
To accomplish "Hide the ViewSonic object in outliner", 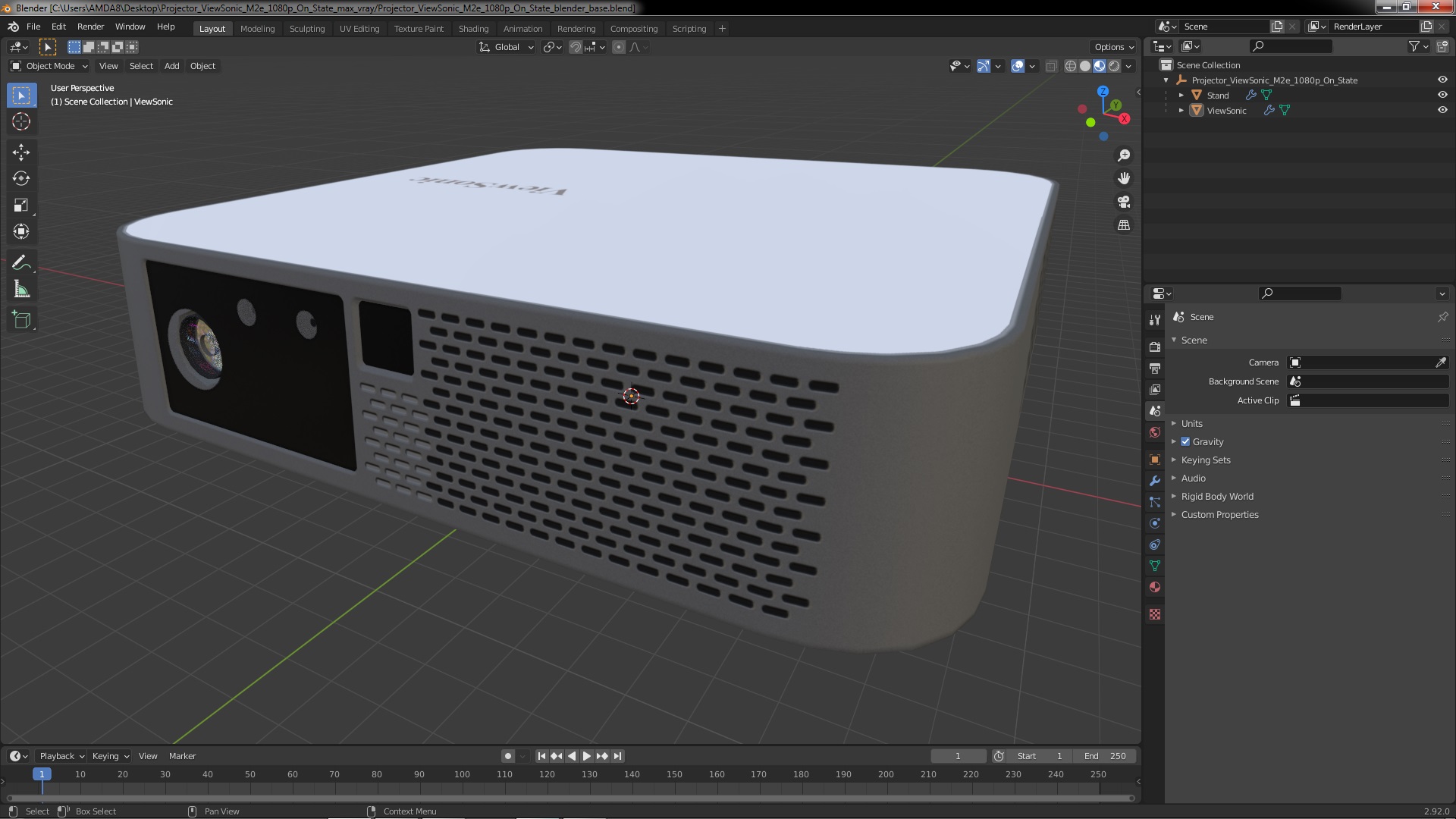I will [x=1442, y=110].
